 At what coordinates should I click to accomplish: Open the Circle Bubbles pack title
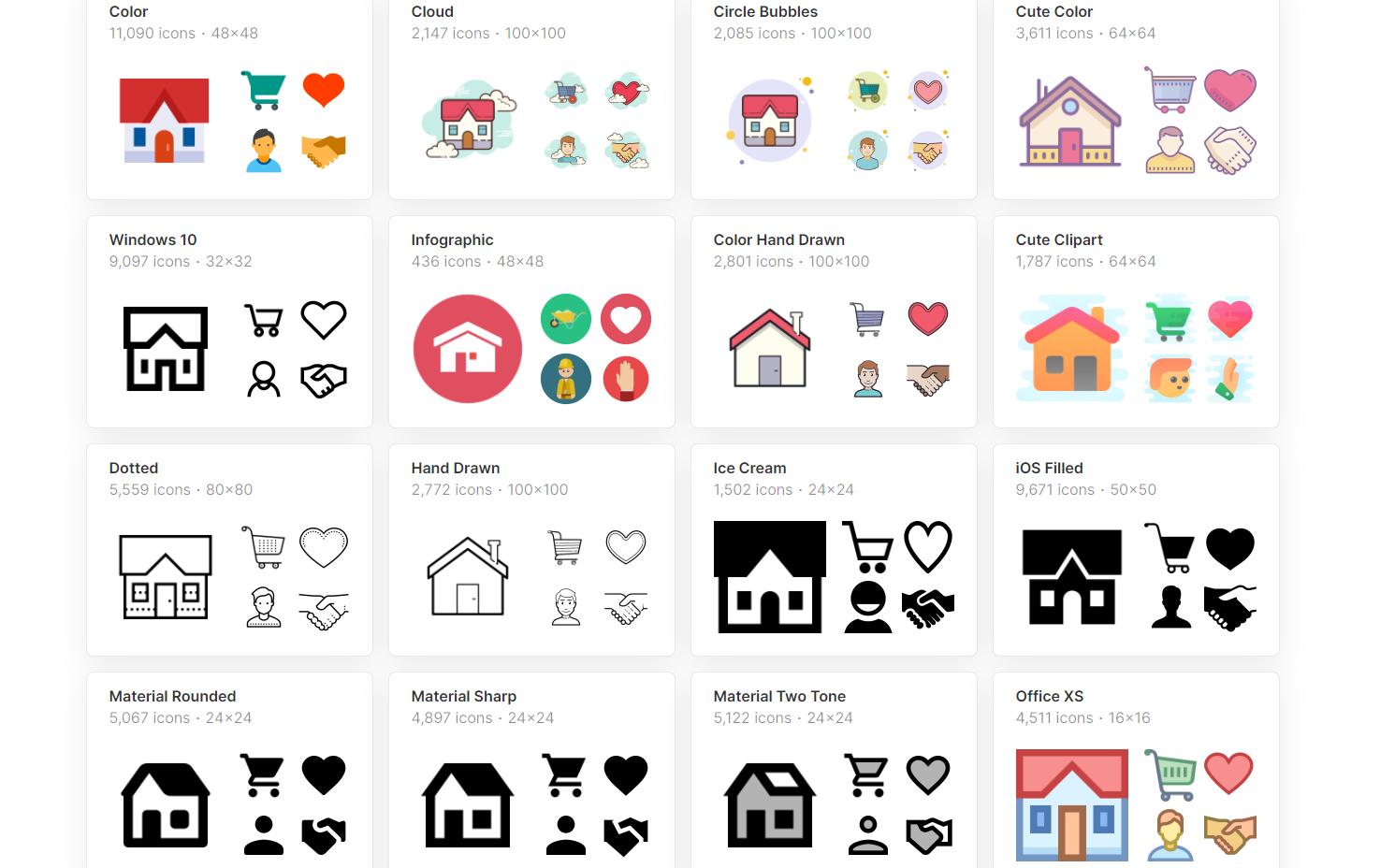point(765,11)
